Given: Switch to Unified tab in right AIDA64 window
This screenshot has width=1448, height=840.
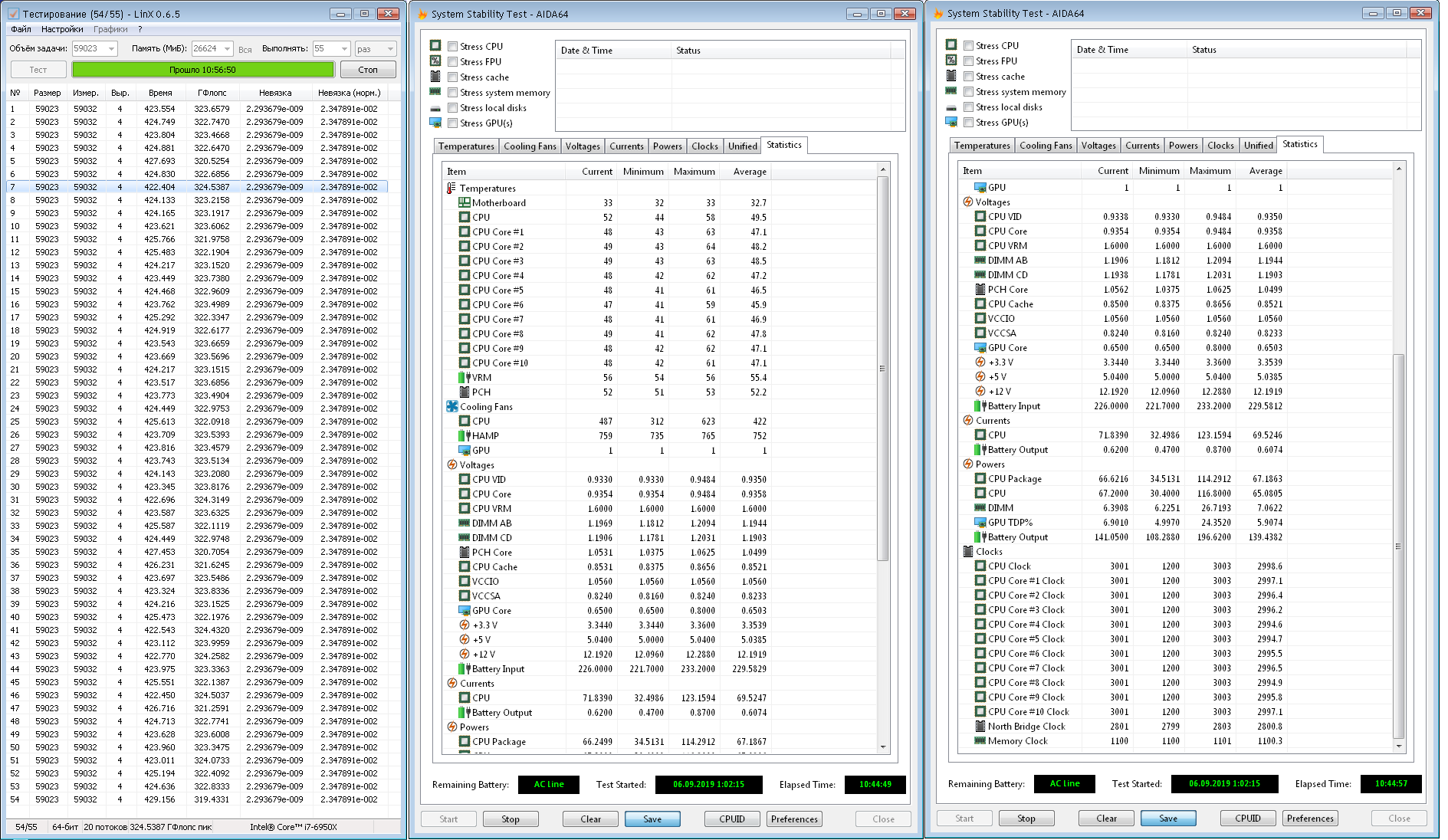Looking at the screenshot, I should tap(1259, 146).
